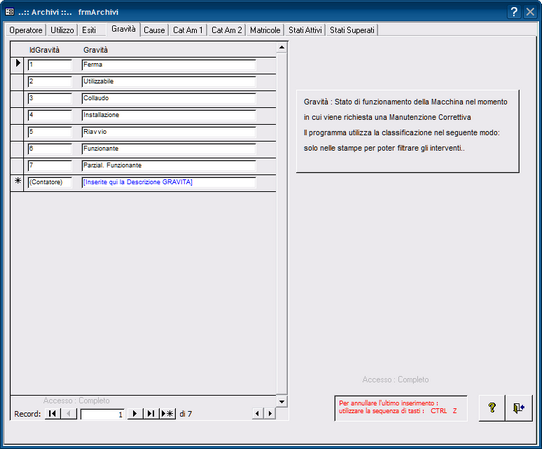Switch to Stati Superati tab

coord(352,30)
